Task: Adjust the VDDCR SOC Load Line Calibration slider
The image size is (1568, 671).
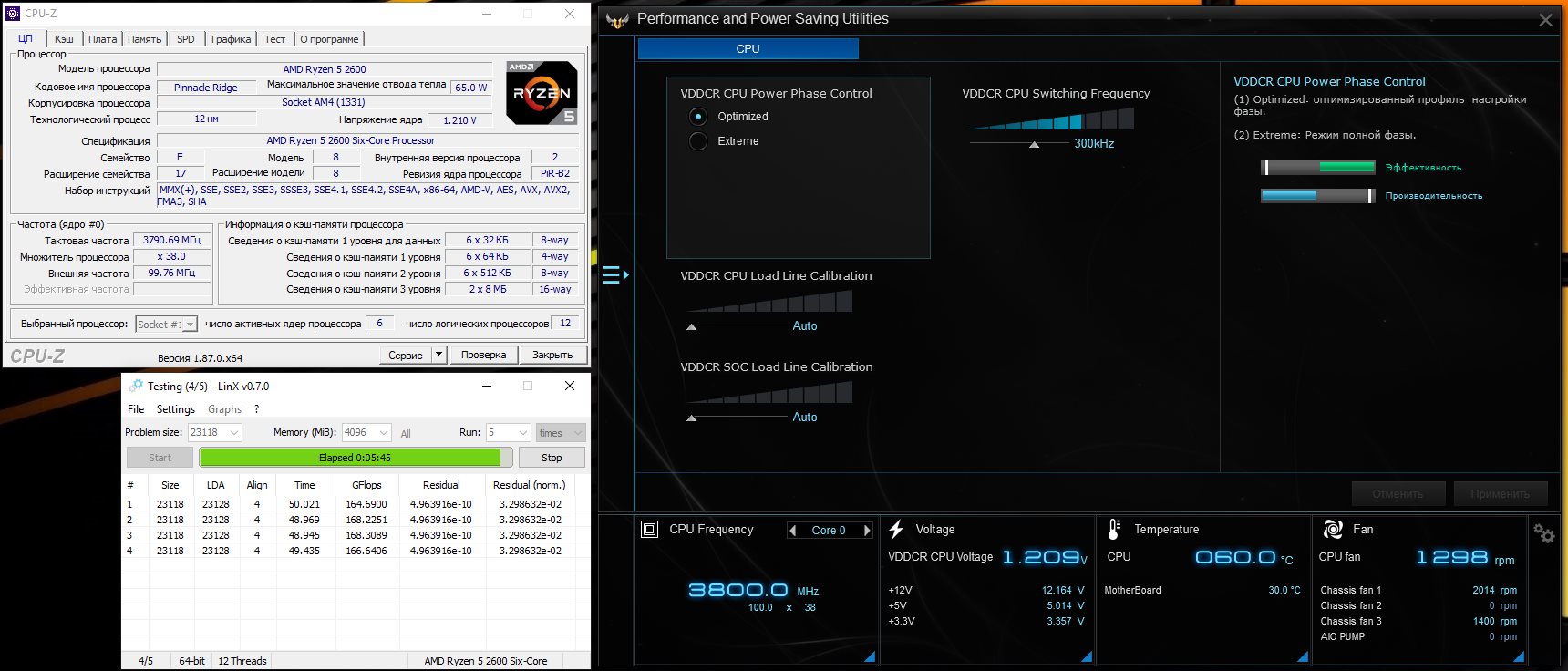Action: click(x=691, y=418)
